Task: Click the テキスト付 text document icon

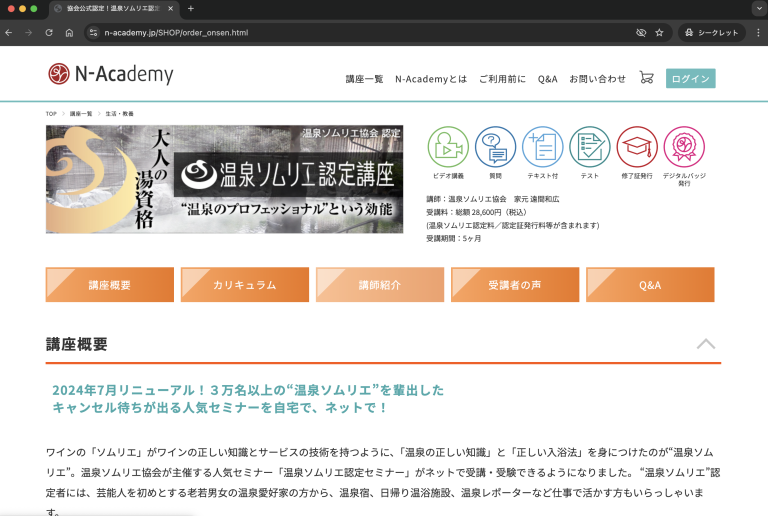Action: [542, 147]
